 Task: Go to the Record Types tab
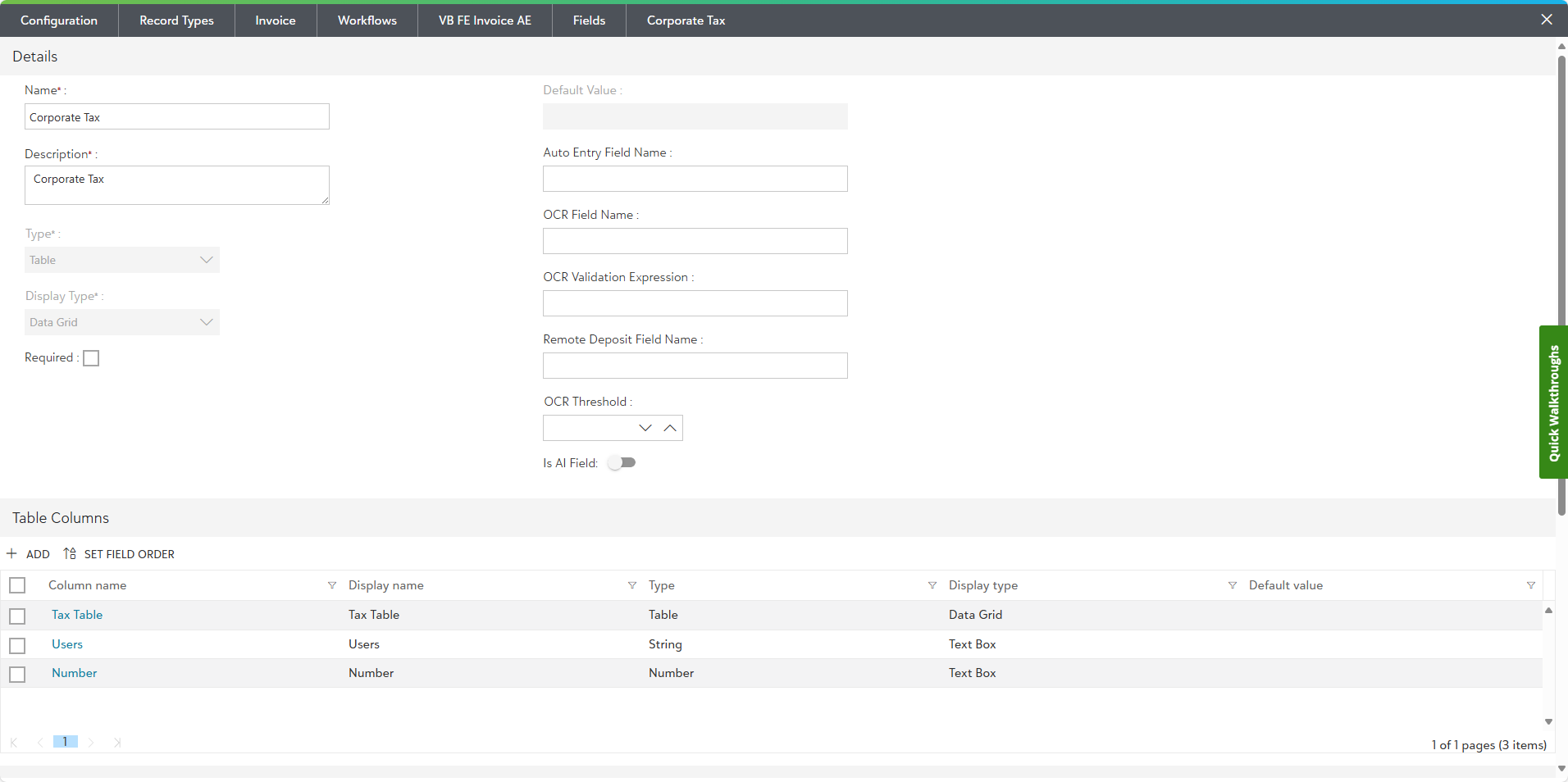tap(176, 20)
